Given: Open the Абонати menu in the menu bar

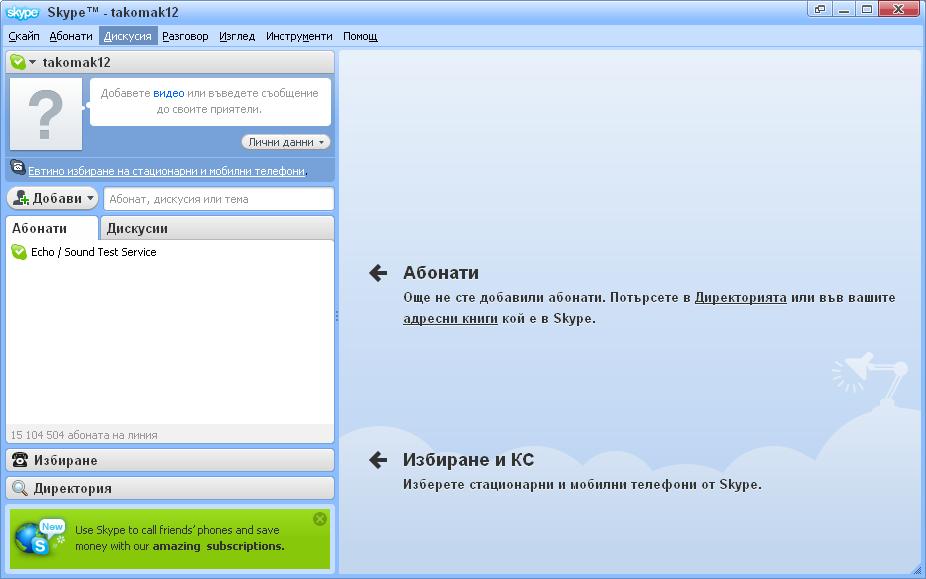Looking at the screenshot, I should 71,36.
